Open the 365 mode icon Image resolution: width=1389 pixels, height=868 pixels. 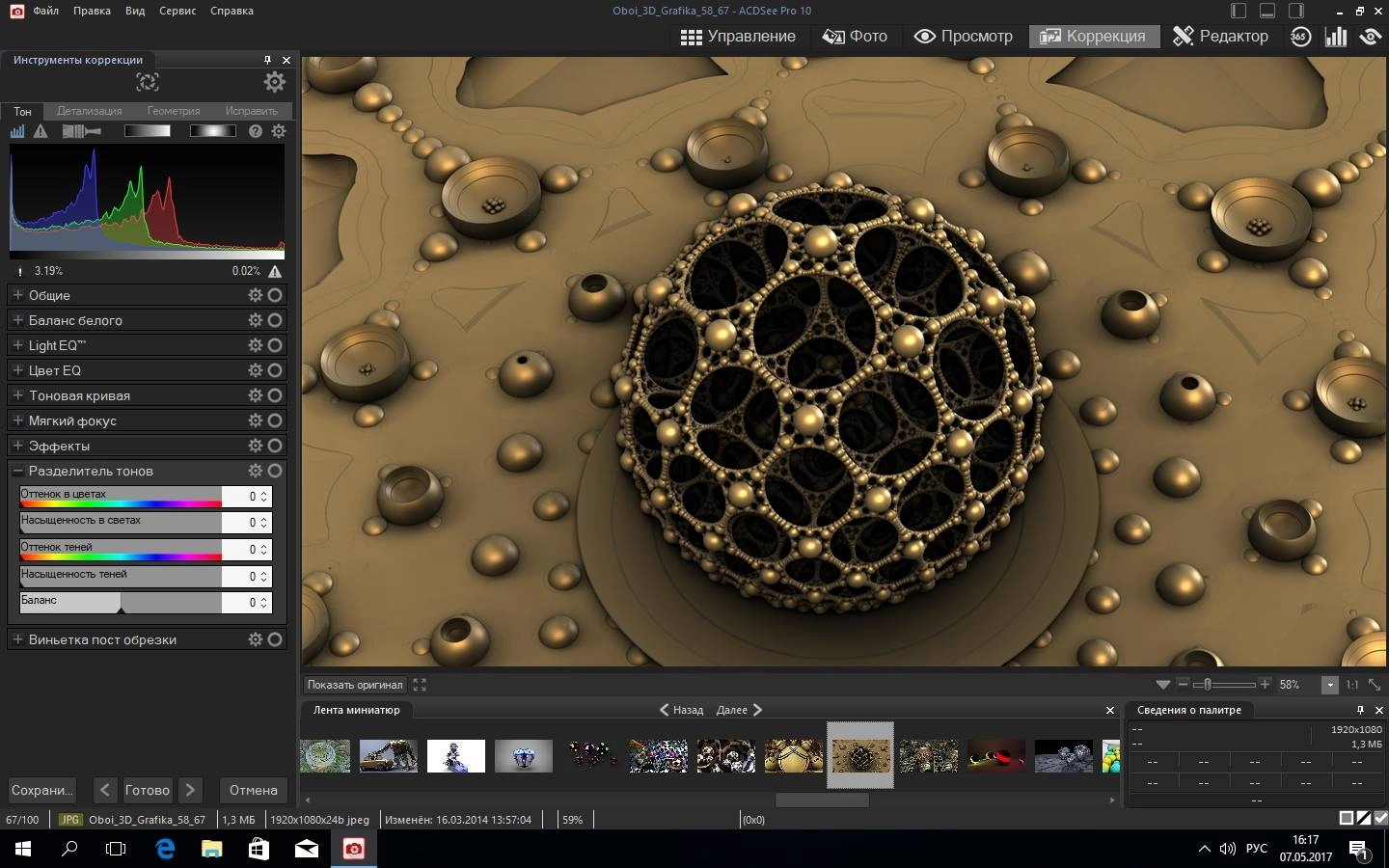click(1300, 37)
